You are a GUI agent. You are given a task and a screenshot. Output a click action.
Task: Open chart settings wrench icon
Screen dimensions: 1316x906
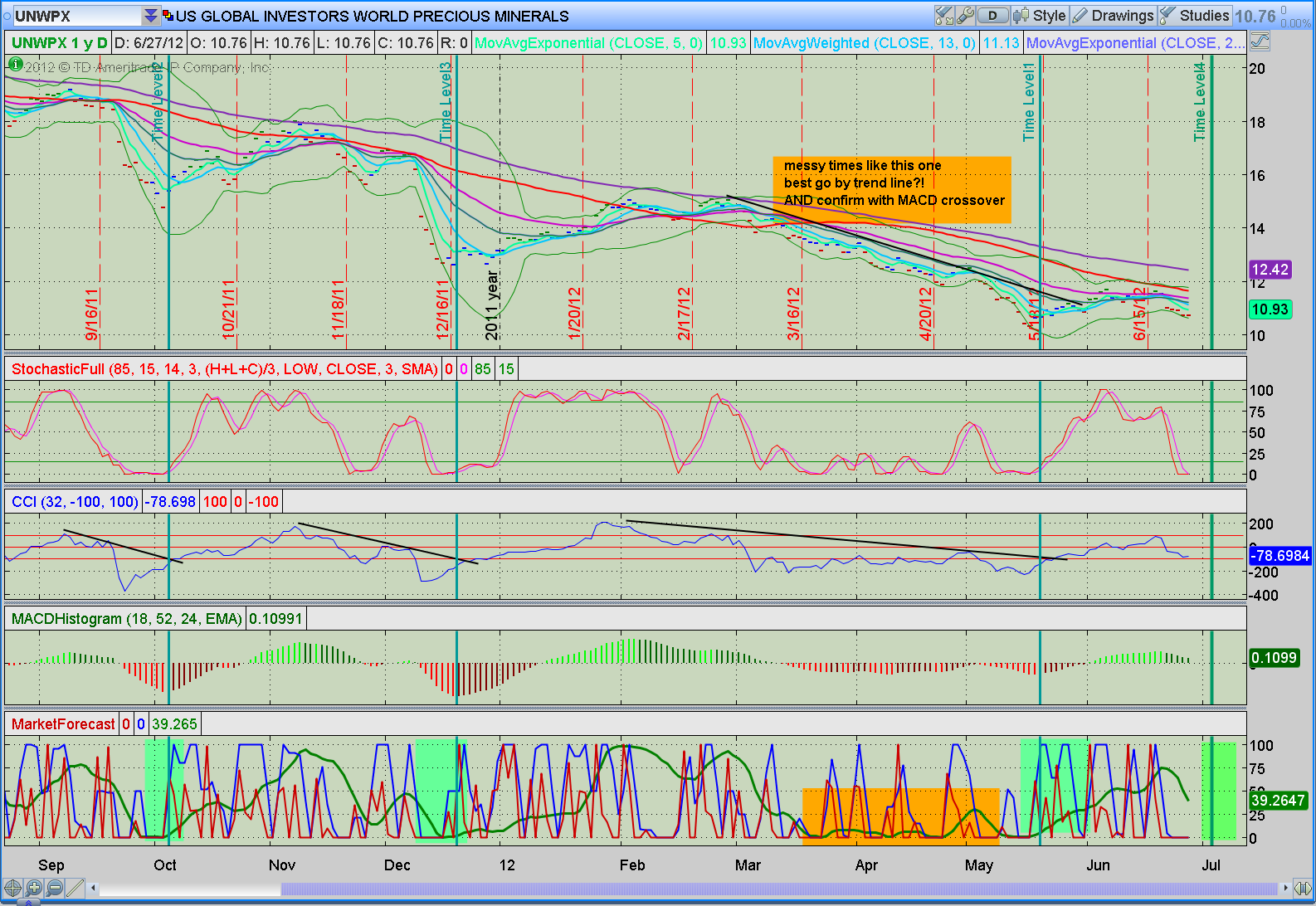(964, 16)
